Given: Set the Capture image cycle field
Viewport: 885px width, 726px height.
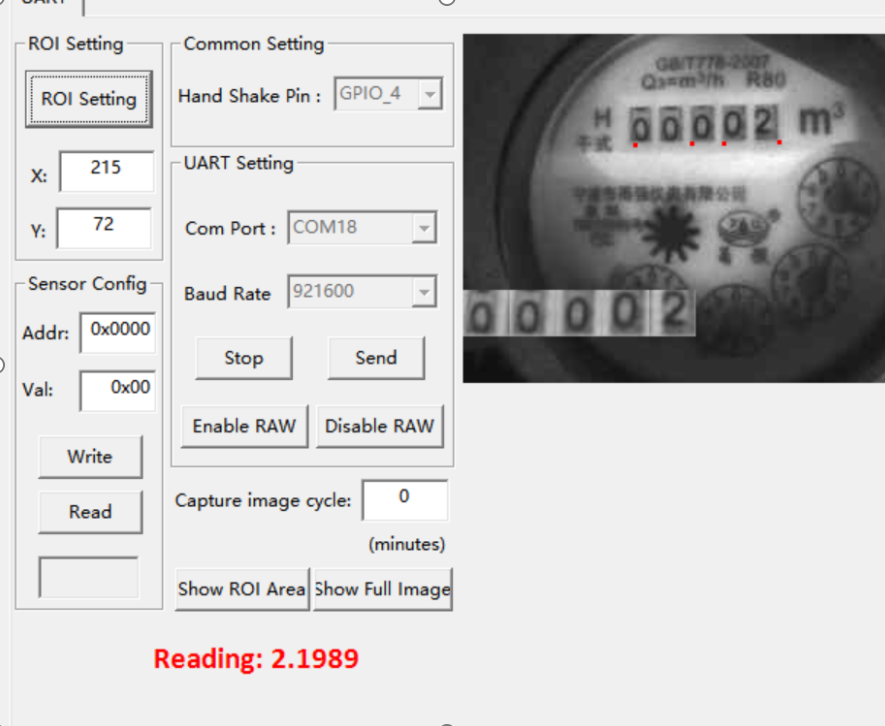Looking at the screenshot, I should [x=405, y=500].
